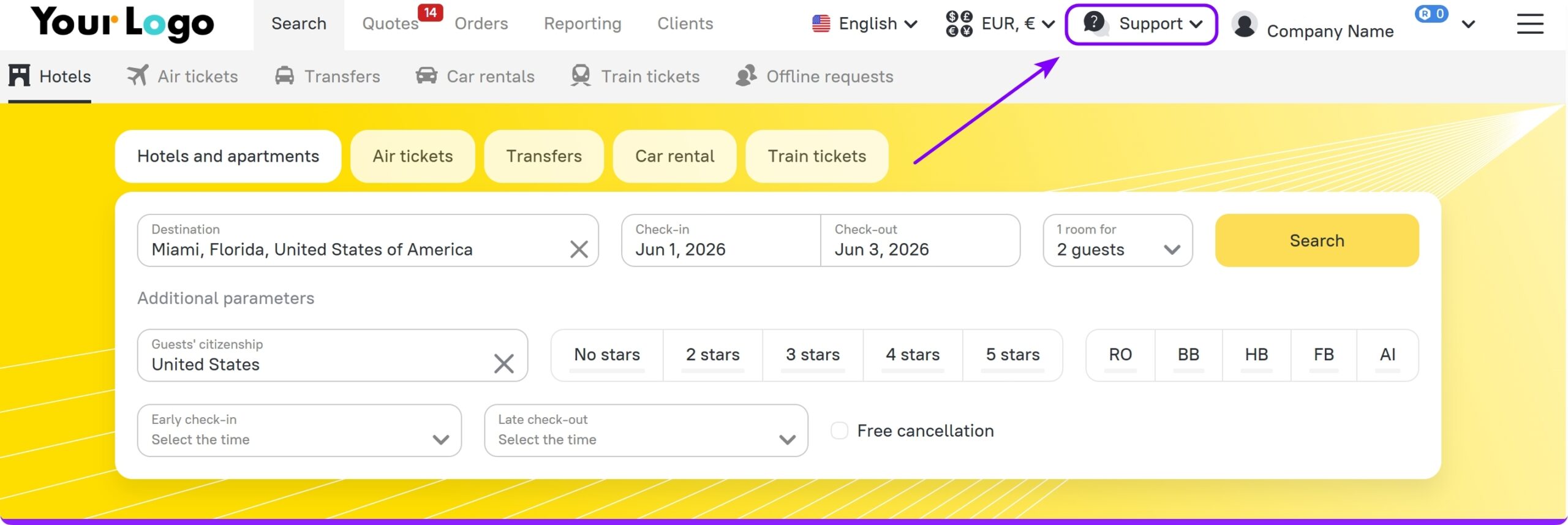Clear the Destination field with X icon
The image size is (1568, 525).
579,249
